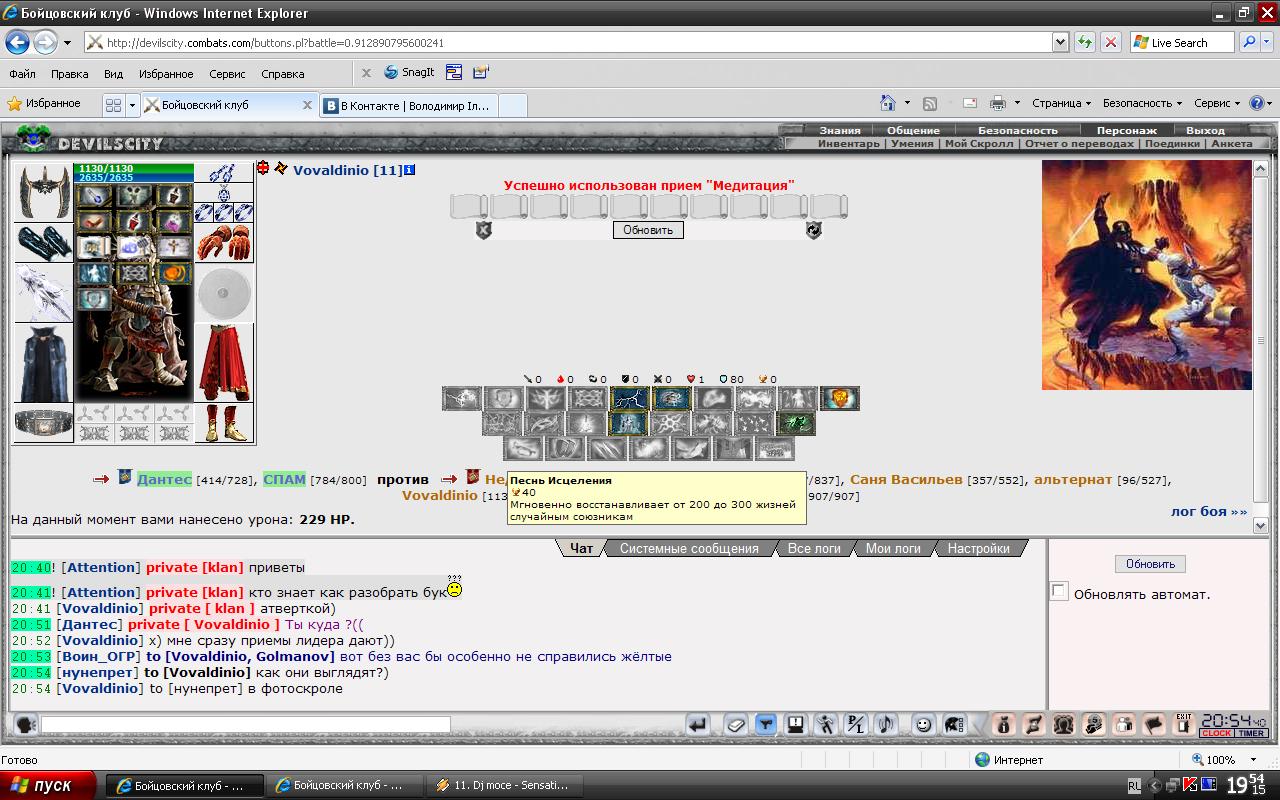The width and height of the screenshot is (1280, 800).
Task: Click the round grey shield slot
Action: [224, 293]
